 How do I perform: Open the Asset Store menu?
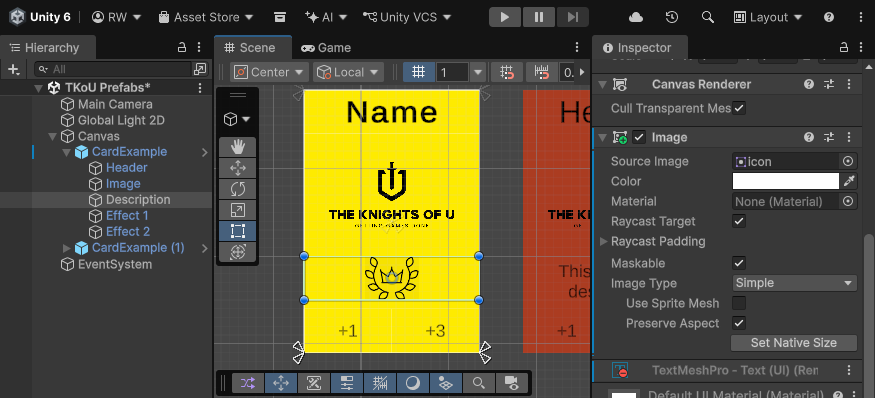pyautogui.click(x=205, y=17)
